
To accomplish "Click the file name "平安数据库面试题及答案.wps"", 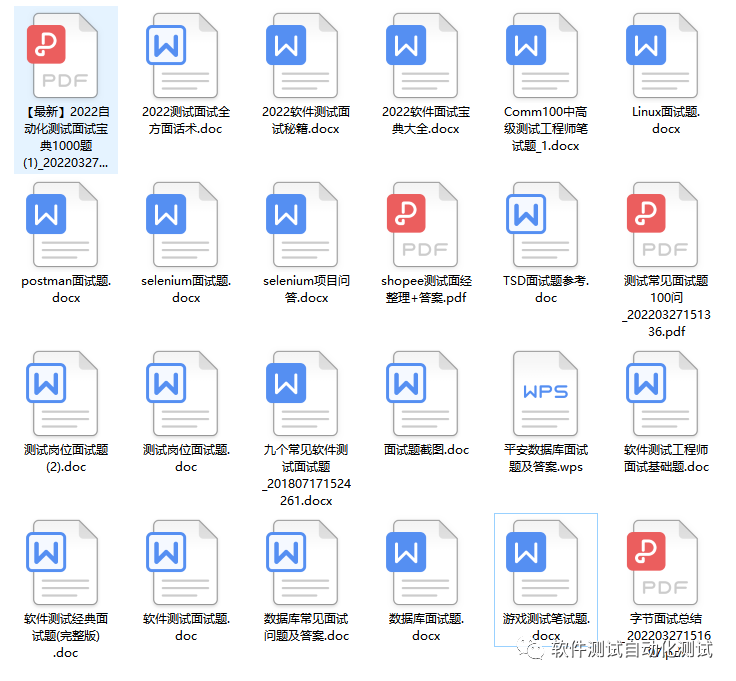I will click(x=546, y=458).
